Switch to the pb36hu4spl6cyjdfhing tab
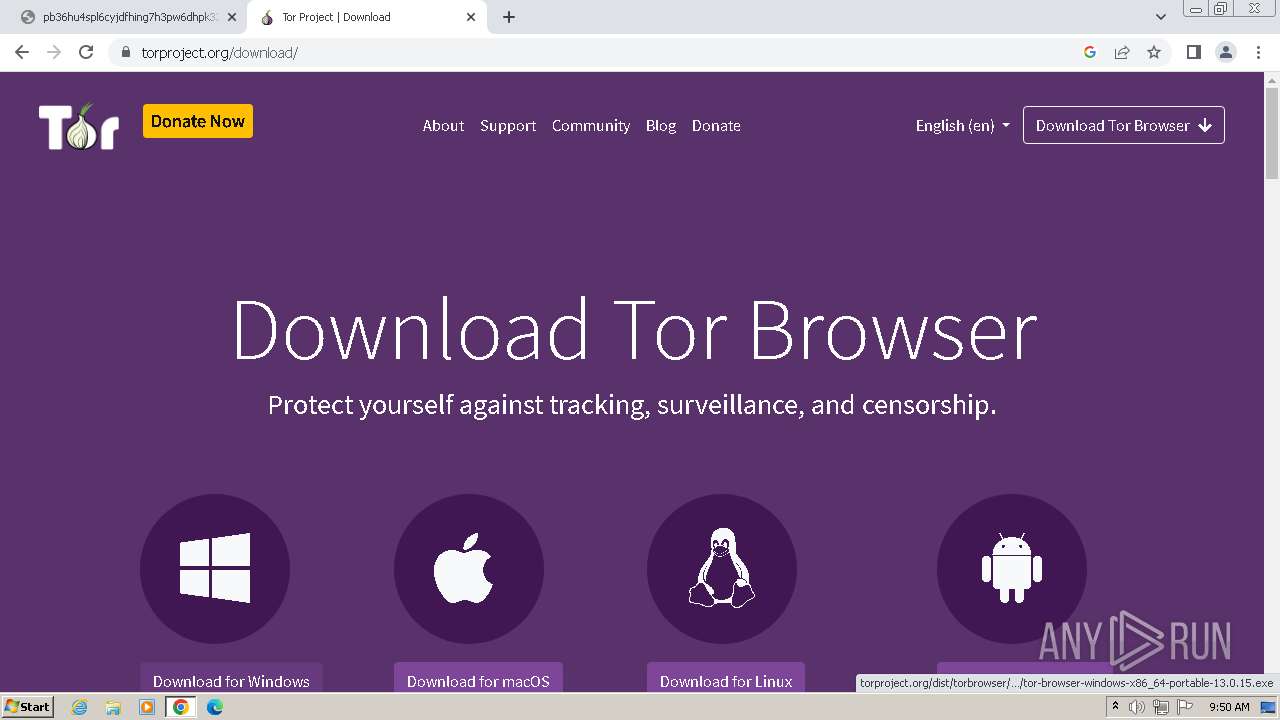The image size is (1280, 720). click(128, 17)
